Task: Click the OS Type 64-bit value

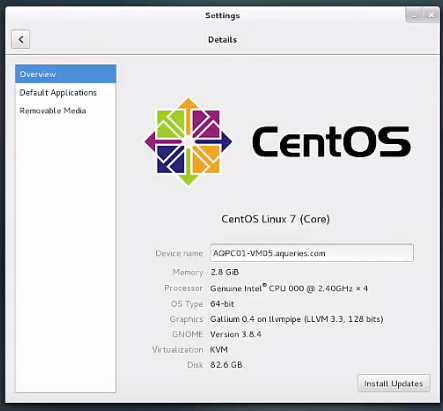Action: tap(222, 304)
